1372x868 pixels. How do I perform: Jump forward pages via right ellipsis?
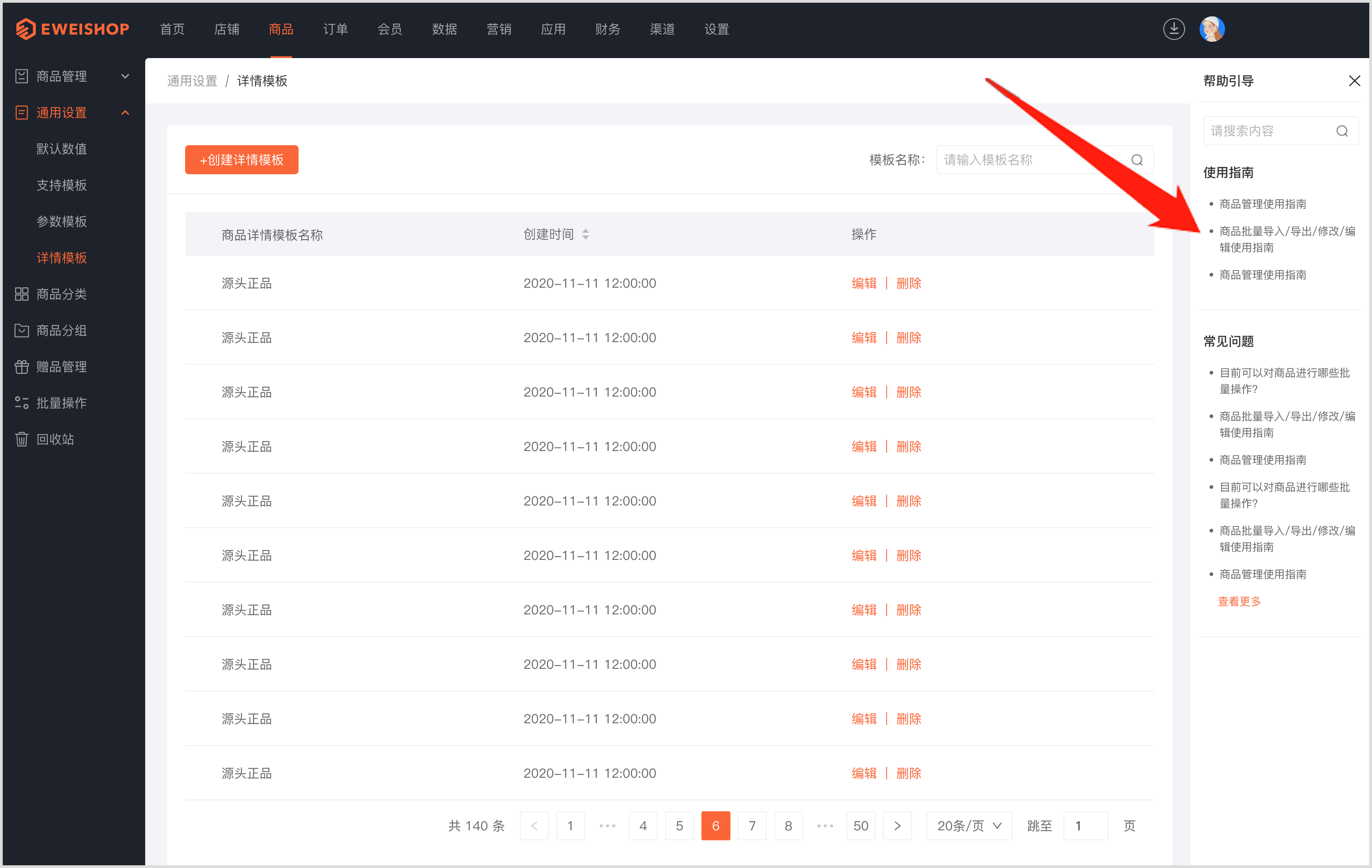pos(825,826)
